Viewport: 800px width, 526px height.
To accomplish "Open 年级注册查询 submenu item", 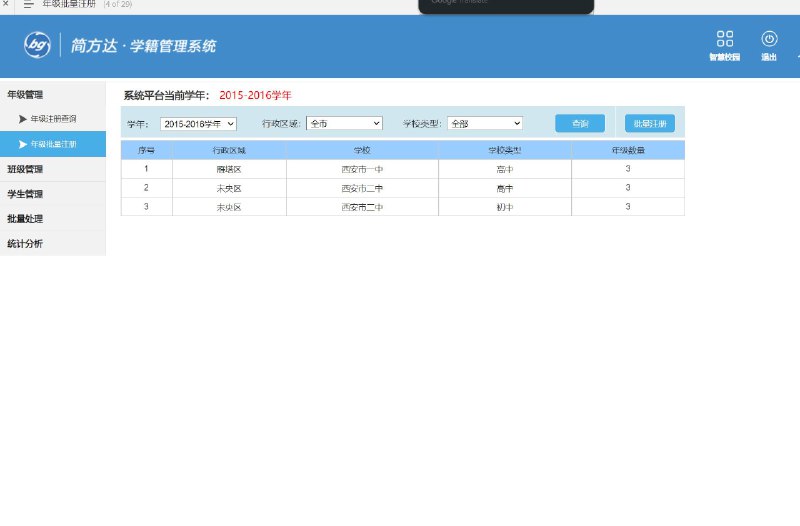I will 53,119.
